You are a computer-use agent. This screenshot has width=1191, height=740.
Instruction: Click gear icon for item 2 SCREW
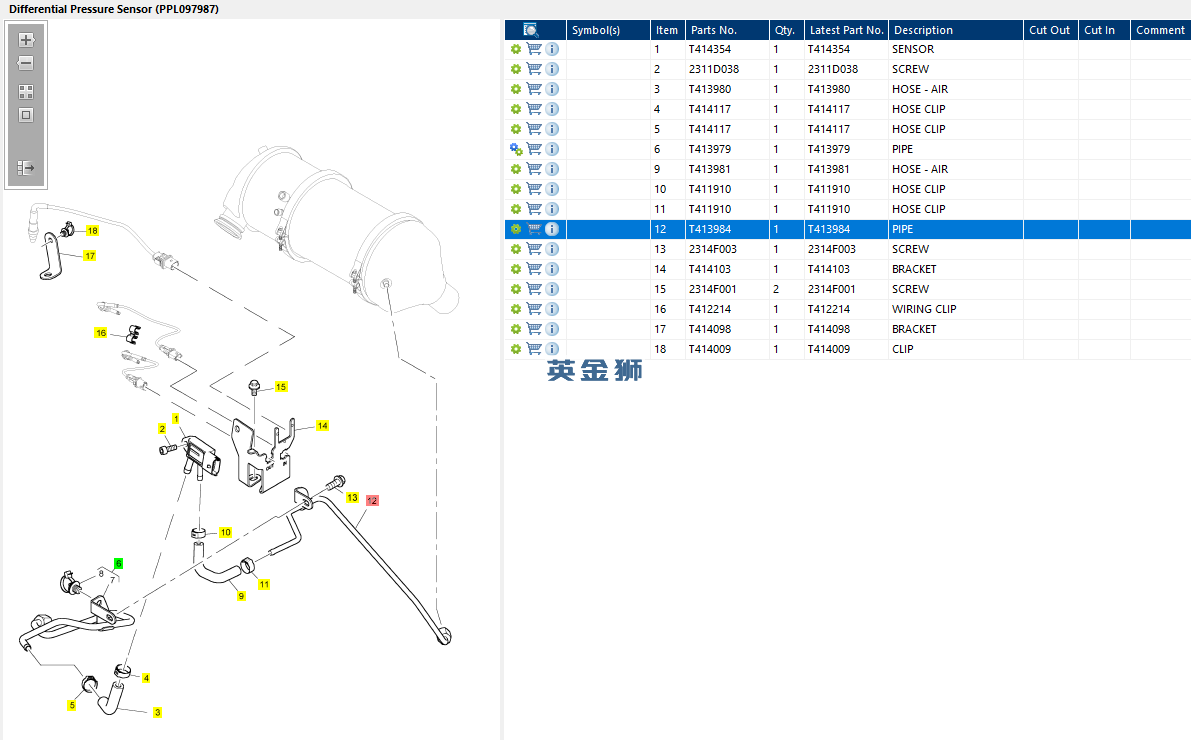(x=516, y=69)
